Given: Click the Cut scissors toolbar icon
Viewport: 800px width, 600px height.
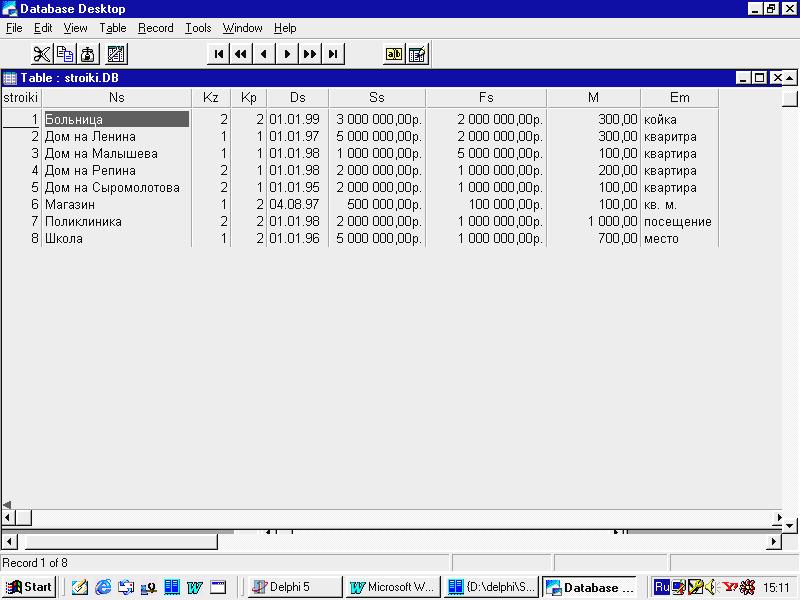Looking at the screenshot, I should point(41,54).
